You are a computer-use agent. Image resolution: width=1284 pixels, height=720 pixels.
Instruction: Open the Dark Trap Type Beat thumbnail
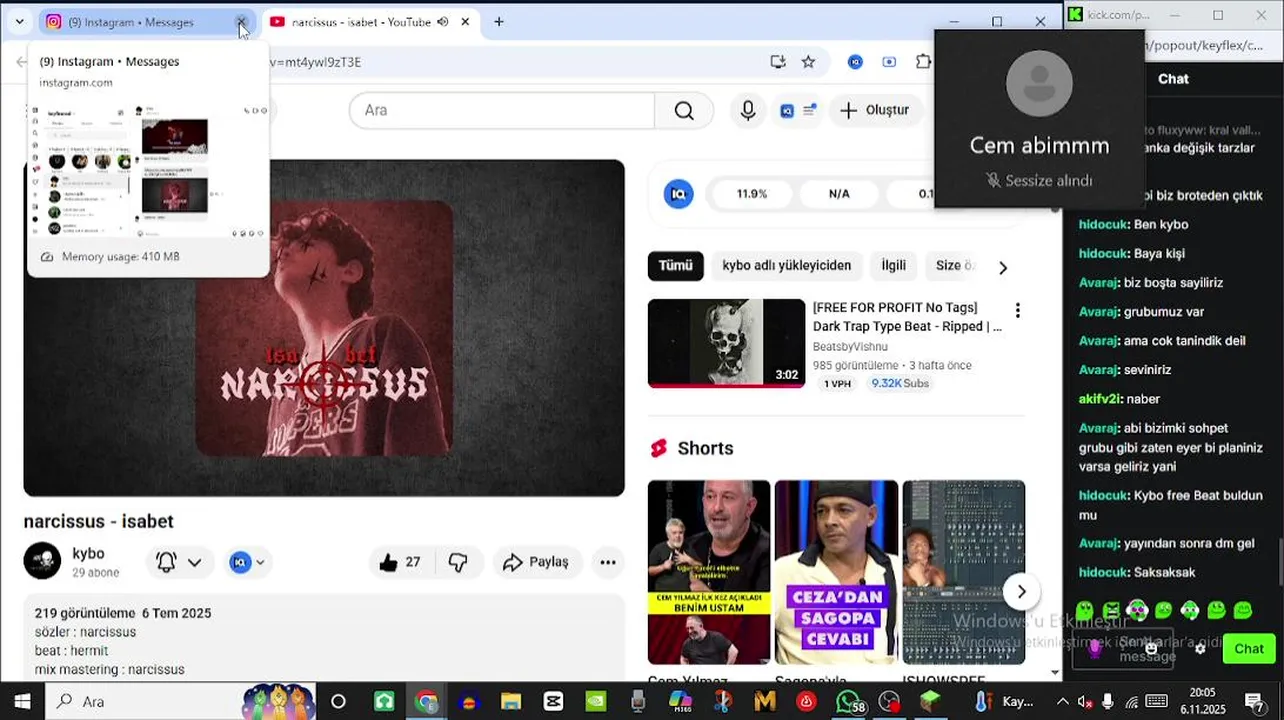(726, 343)
